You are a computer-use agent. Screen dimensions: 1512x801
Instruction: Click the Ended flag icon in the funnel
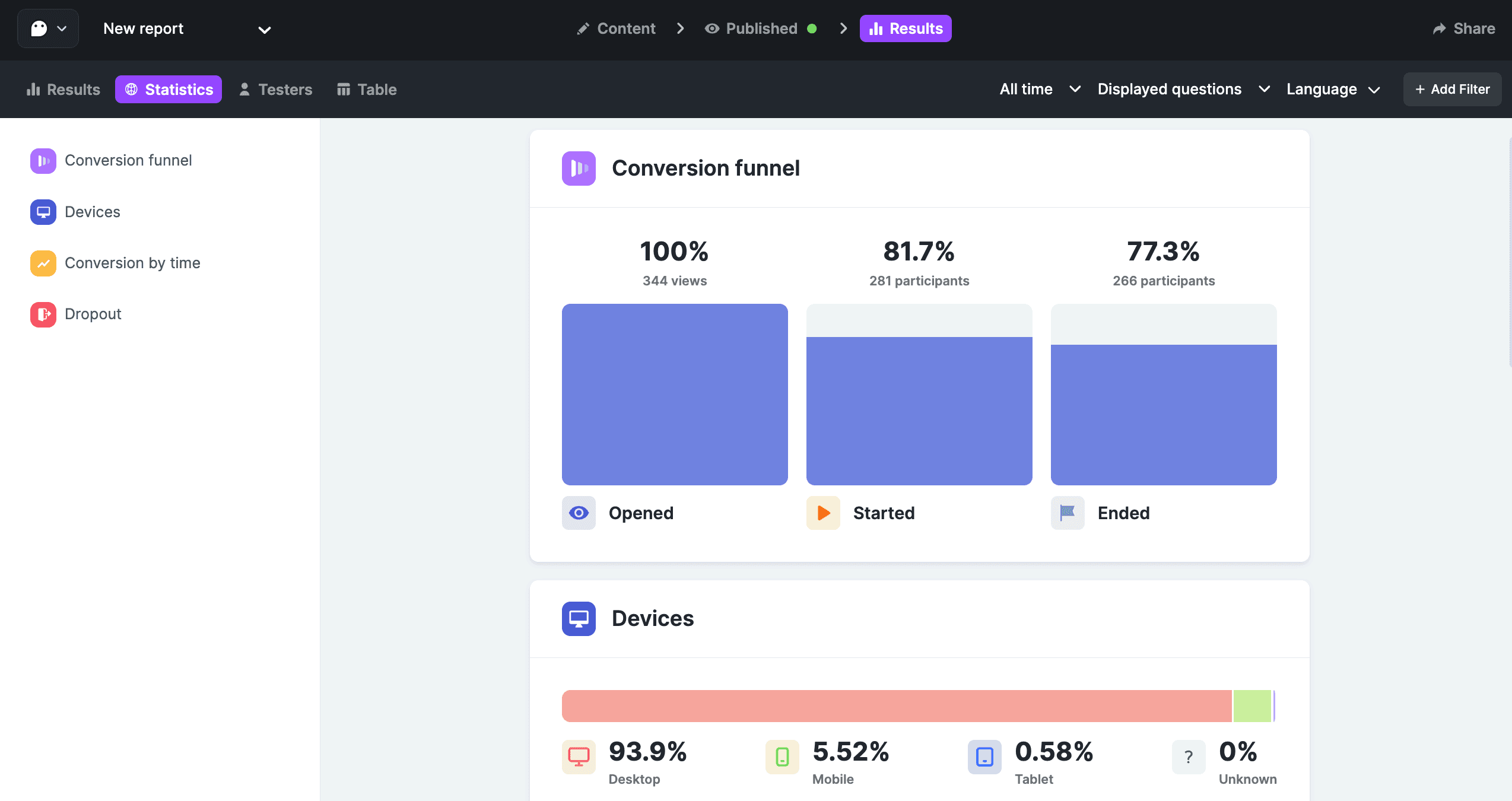point(1066,513)
